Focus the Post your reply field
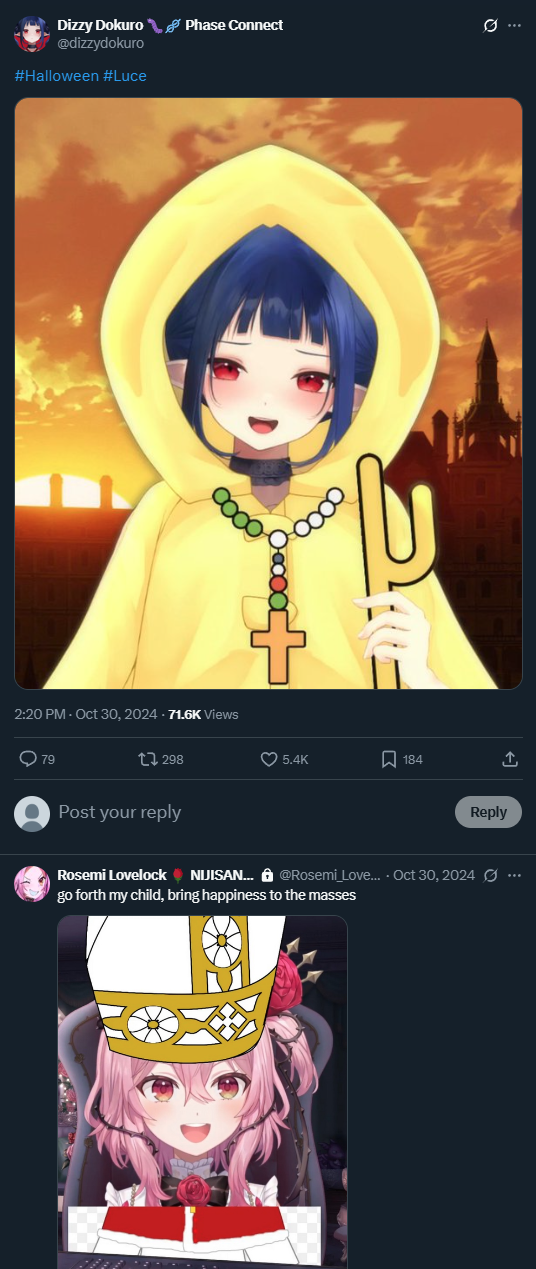The height and width of the screenshot is (1269, 536). click(250, 812)
